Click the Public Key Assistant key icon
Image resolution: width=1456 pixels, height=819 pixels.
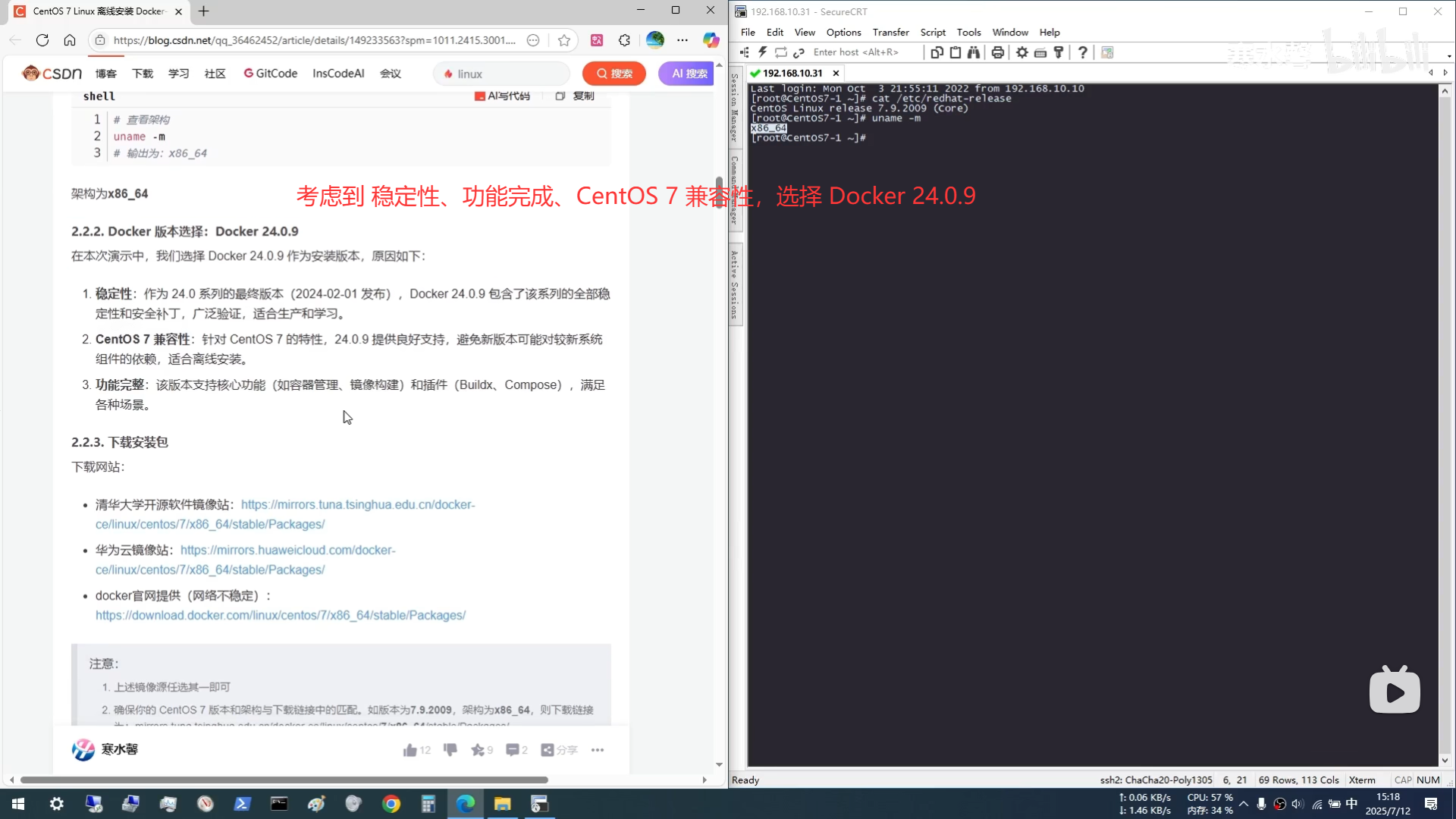pos(1059,52)
